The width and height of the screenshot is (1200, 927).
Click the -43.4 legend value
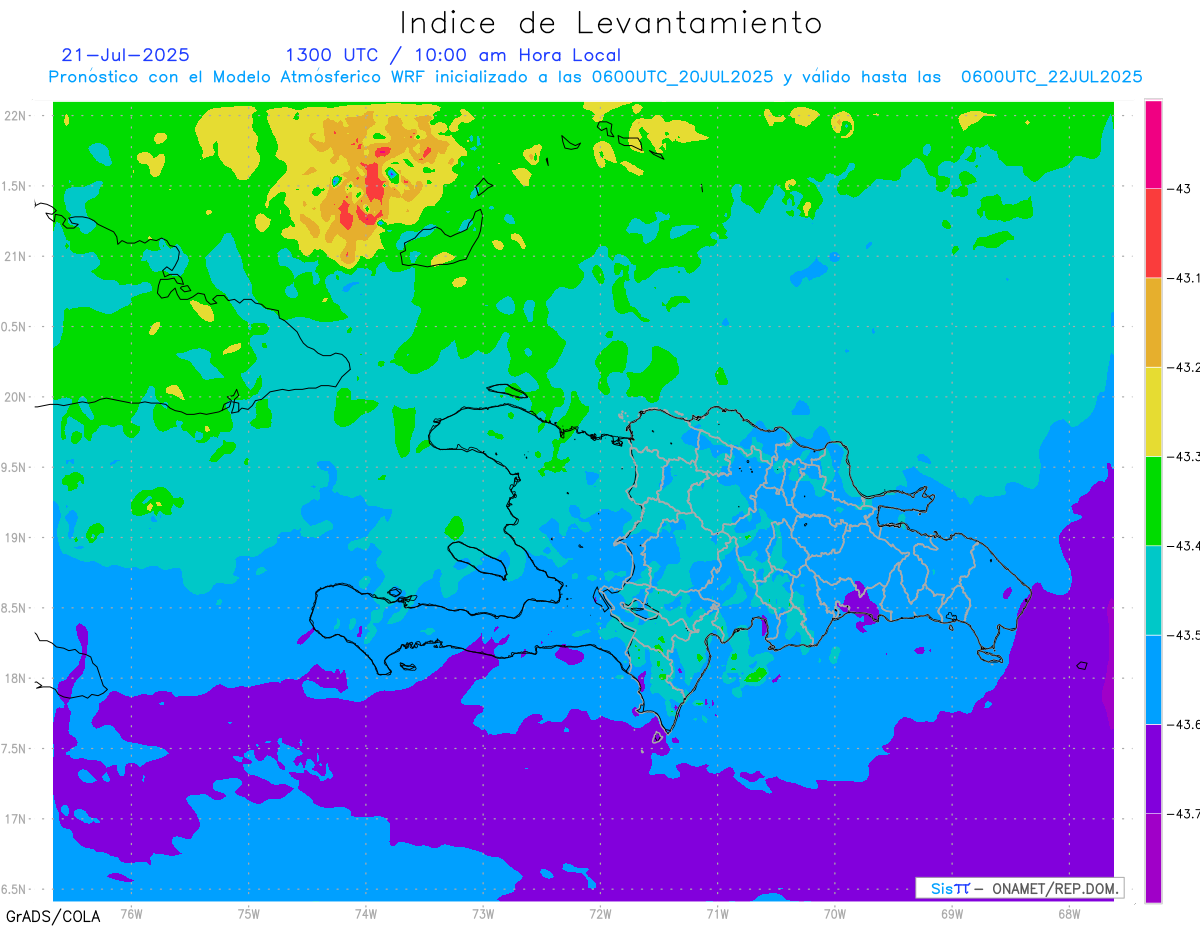(x=1183, y=545)
